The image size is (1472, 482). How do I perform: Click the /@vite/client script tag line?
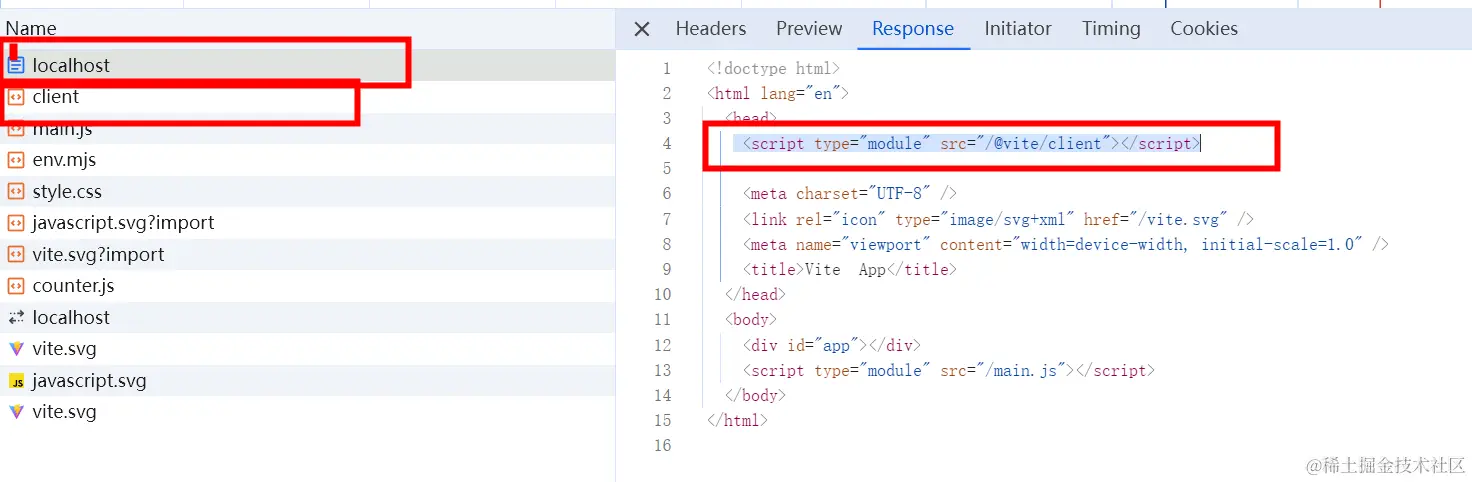(x=970, y=144)
